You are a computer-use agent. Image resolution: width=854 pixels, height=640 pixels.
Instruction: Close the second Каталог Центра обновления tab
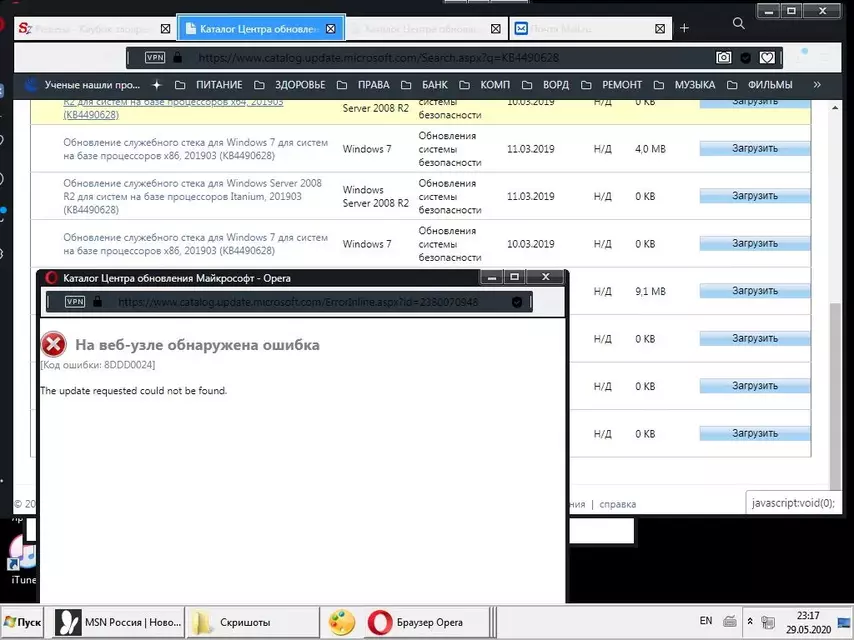click(496, 29)
